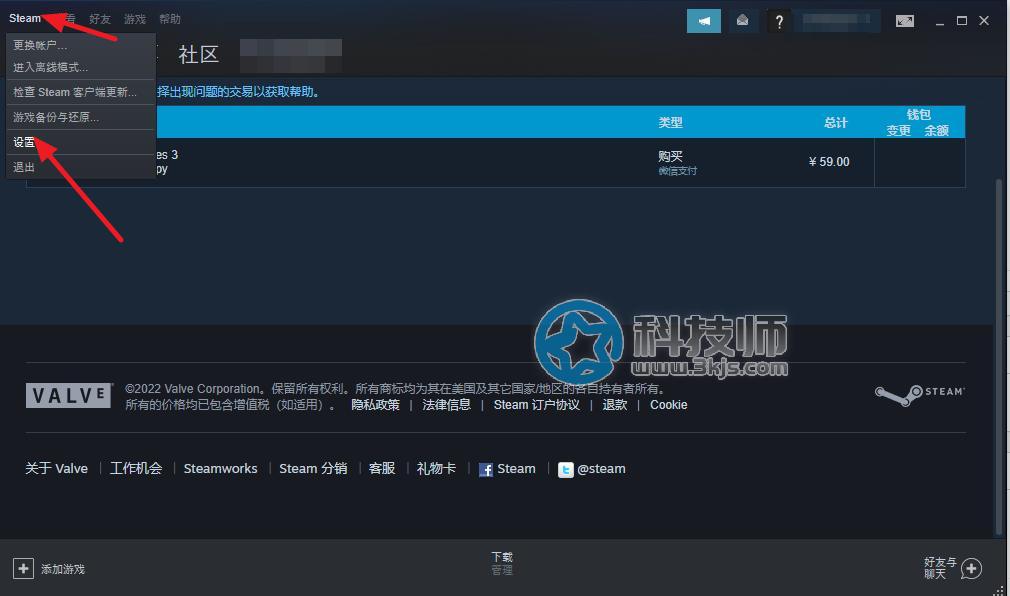Open the 社区 (Community) tab
Image resolution: width=1010 pixels, height=596 pixels.
pyautogui.click(x=198, y=55)
